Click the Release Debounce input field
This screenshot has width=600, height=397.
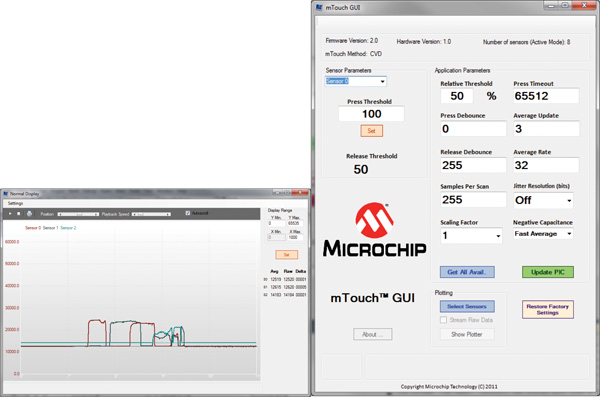click(473, 165)
